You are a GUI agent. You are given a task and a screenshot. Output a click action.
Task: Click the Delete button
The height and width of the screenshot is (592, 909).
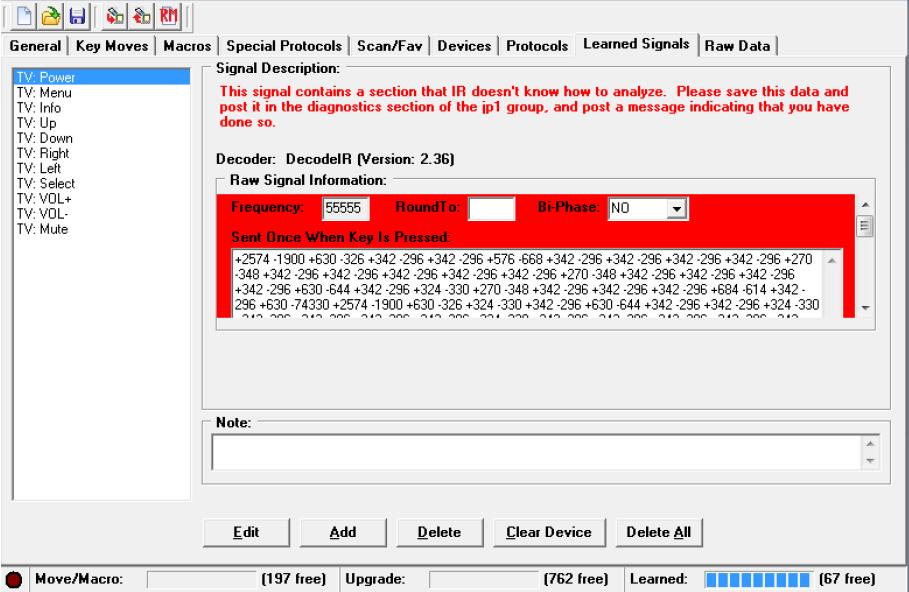[439, 532]
